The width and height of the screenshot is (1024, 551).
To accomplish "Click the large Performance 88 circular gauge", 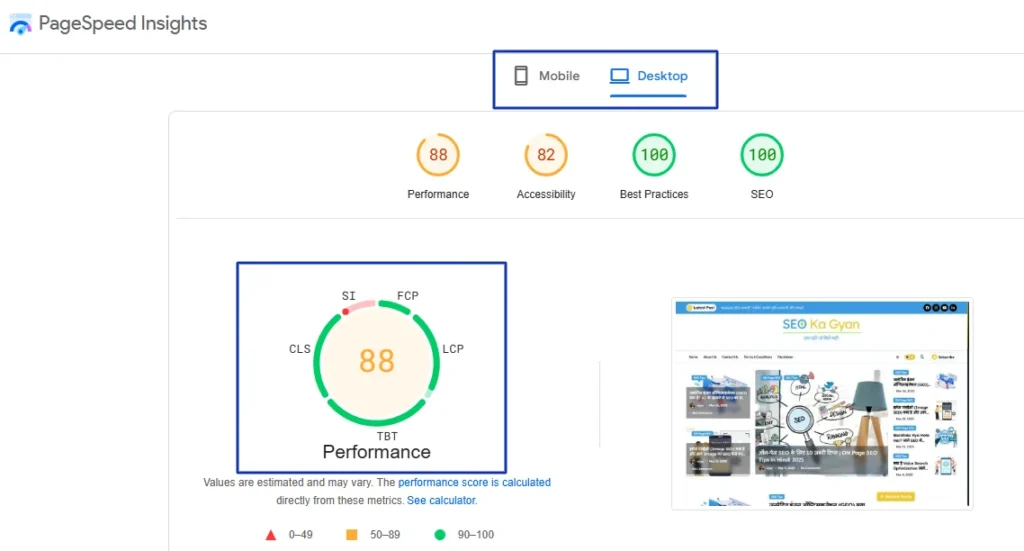I will [x=377, y=361].
